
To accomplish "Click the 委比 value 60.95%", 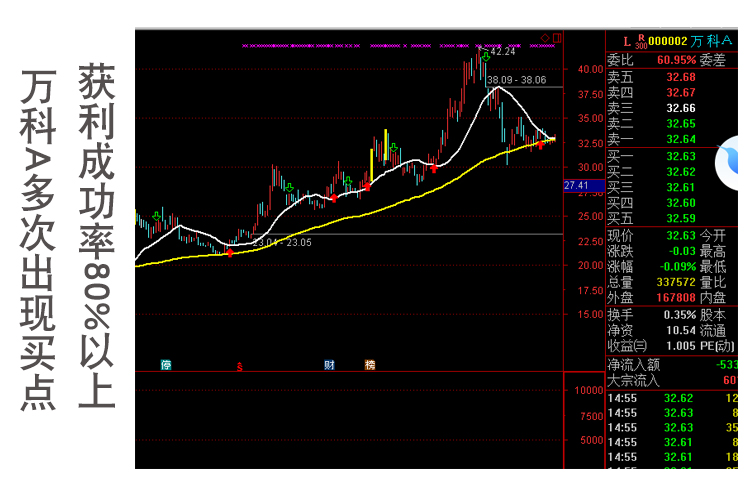I will click(676, 60).
